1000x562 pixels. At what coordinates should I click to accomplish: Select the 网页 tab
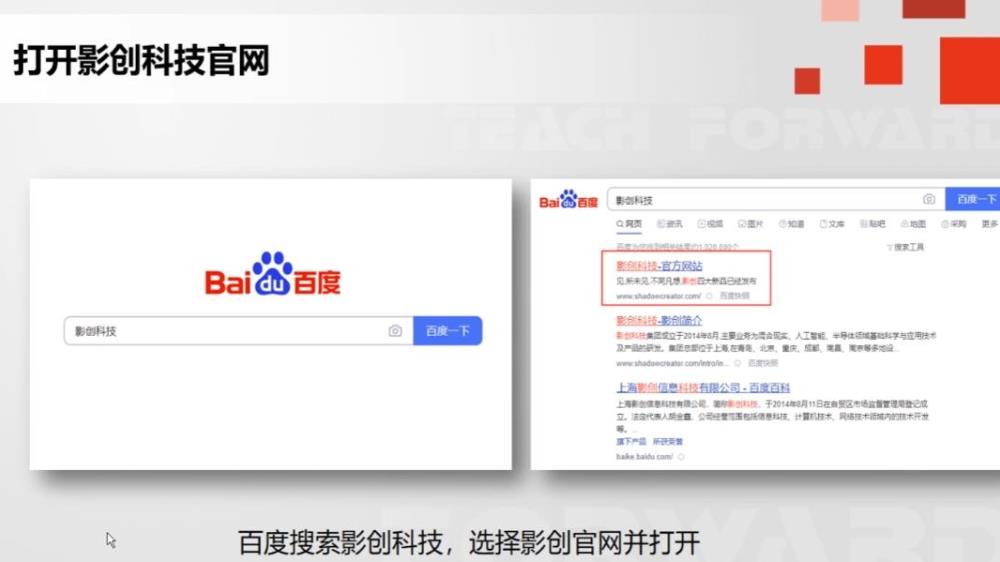tap(629, 224)
